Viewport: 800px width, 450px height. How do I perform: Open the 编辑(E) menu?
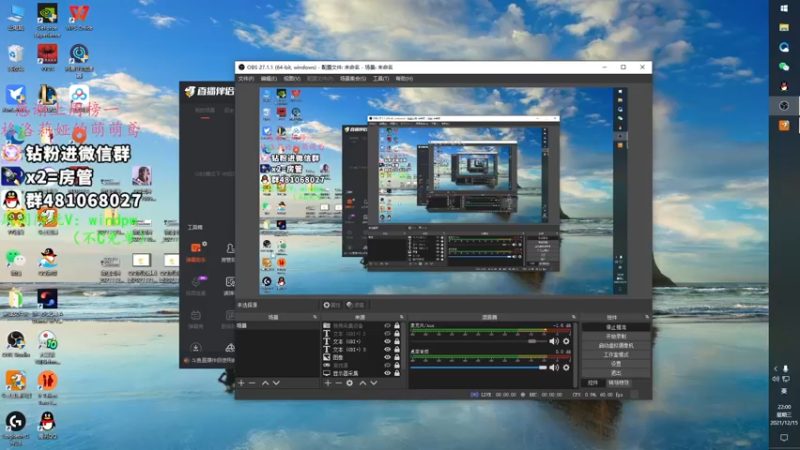click(269, 79)
